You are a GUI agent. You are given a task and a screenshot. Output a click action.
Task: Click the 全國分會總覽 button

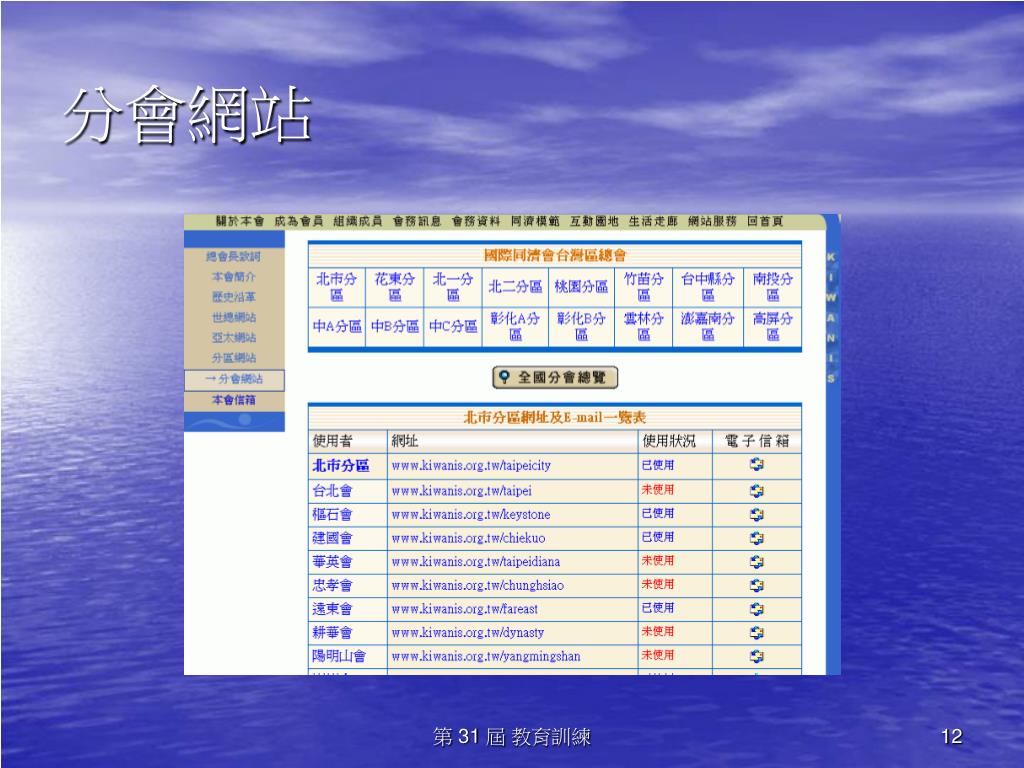click(x=554, y=377)
